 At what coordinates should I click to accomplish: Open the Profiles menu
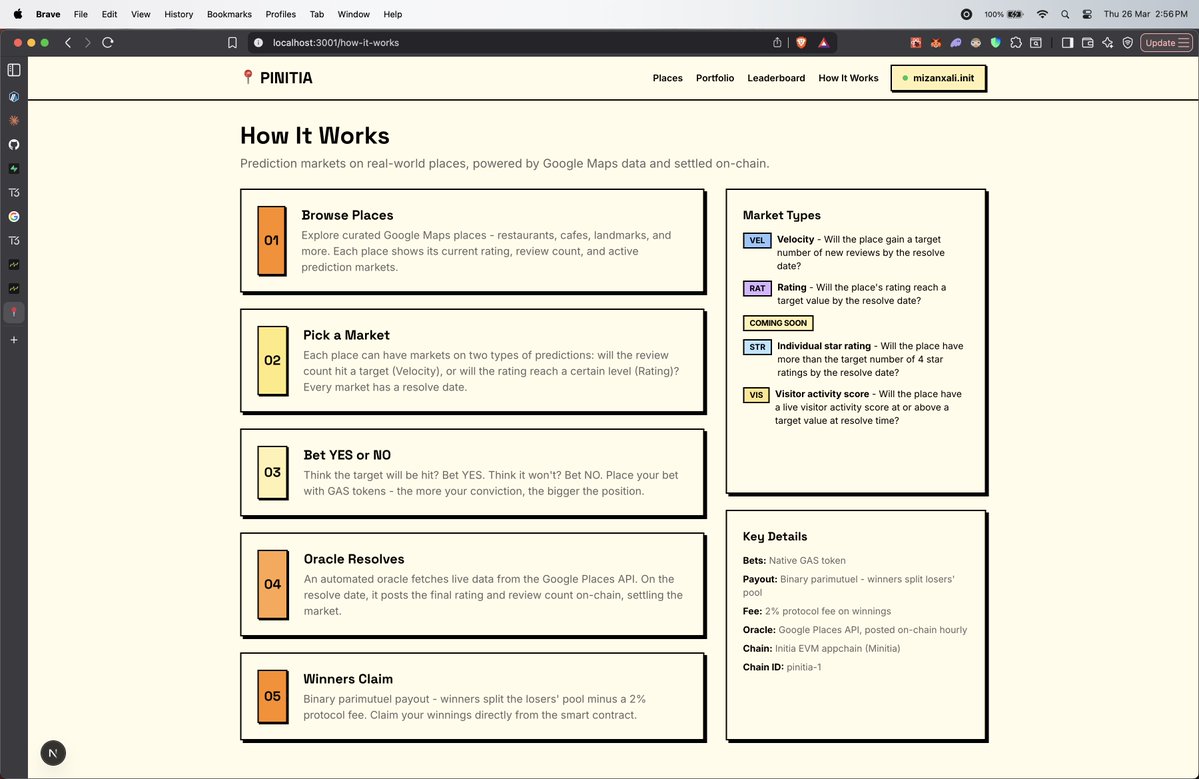pos(281,14)
